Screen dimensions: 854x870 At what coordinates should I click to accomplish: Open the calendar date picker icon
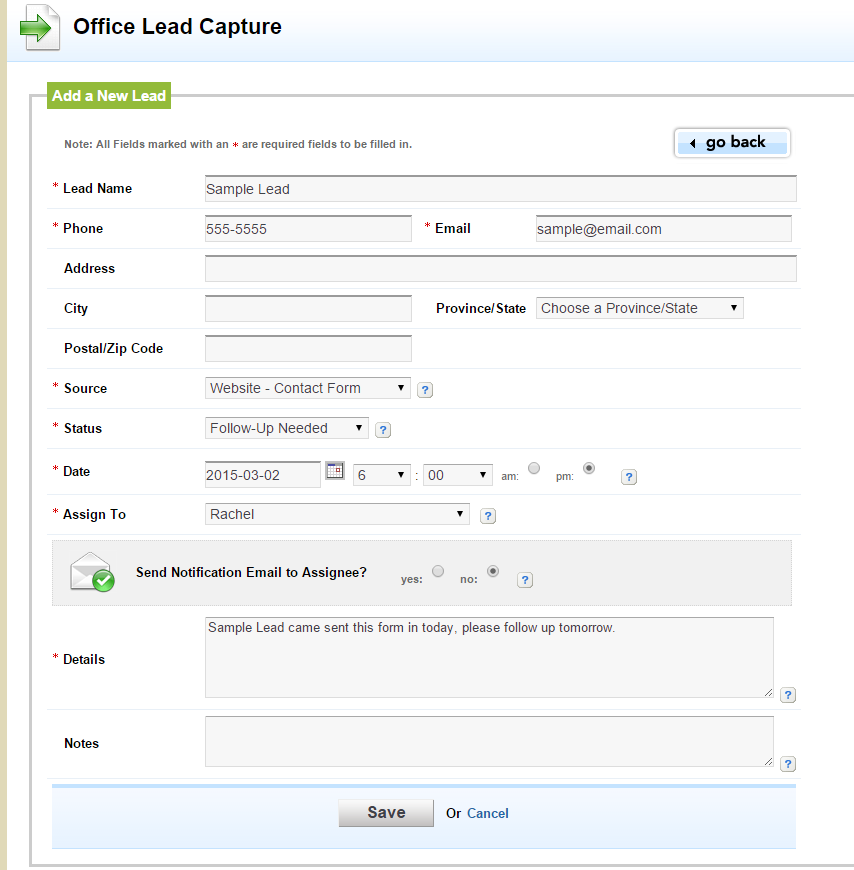pos(335,470)
